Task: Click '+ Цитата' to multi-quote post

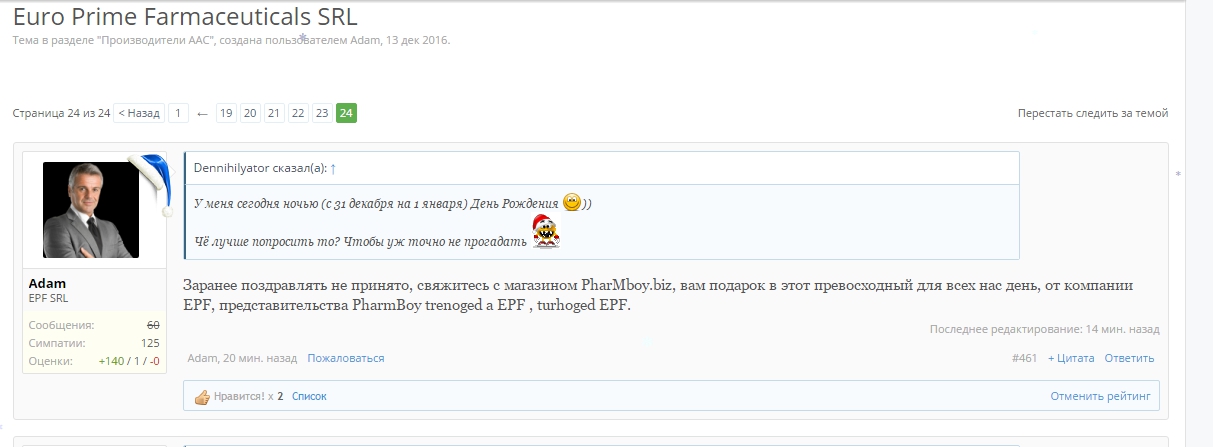Action: [x=1071, y=358]
